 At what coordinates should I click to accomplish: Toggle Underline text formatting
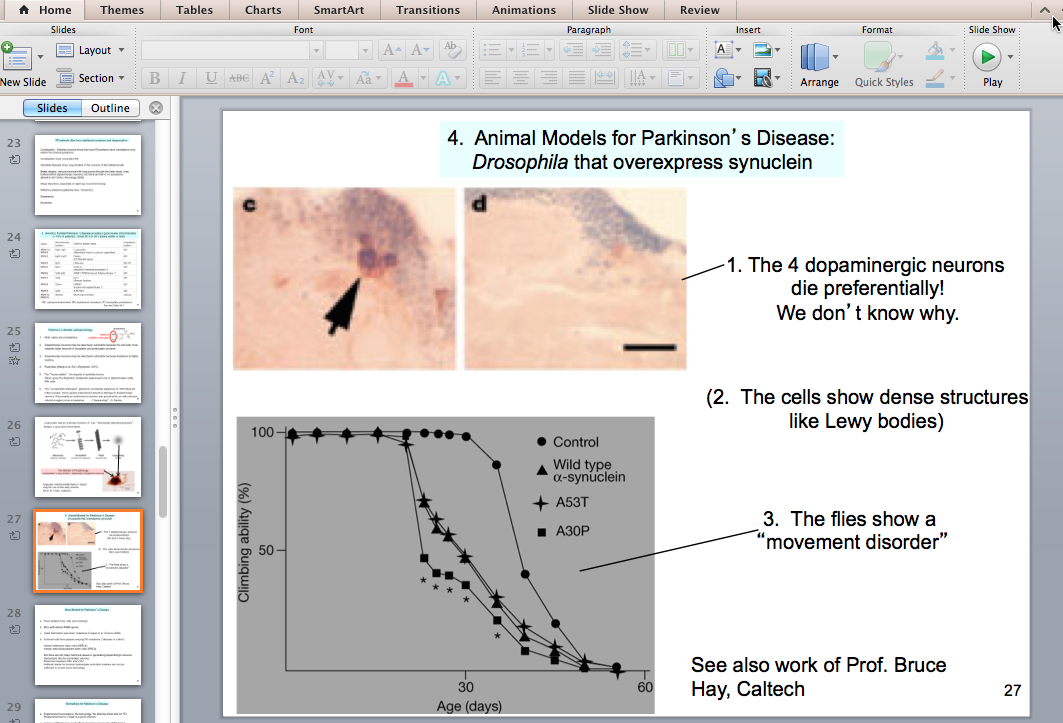point(211,78)
